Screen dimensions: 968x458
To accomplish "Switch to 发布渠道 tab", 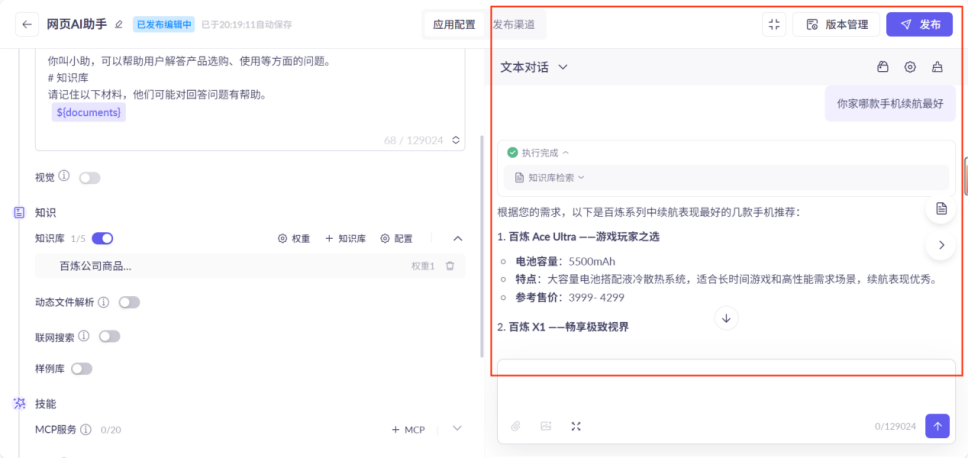I will tap(514, 25).
